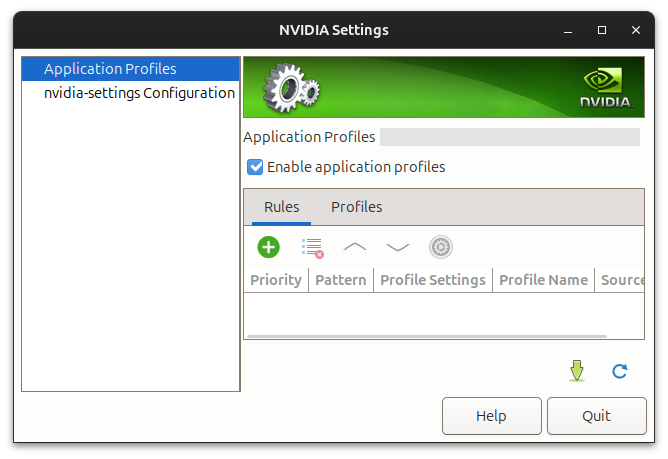Click the delete rule list icon
The height and width of the screenshot is (459, 668).
(x=313, y=248)
